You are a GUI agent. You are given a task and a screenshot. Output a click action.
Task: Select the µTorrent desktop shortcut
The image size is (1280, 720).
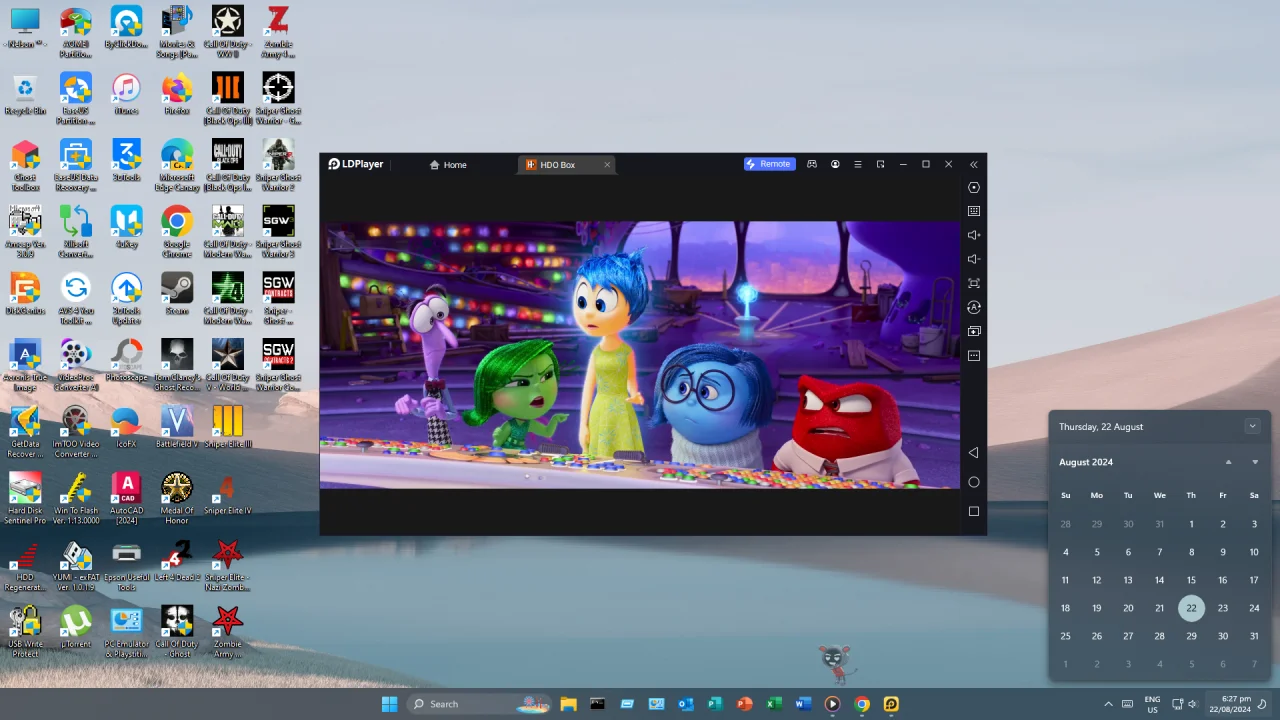[76, 629]
